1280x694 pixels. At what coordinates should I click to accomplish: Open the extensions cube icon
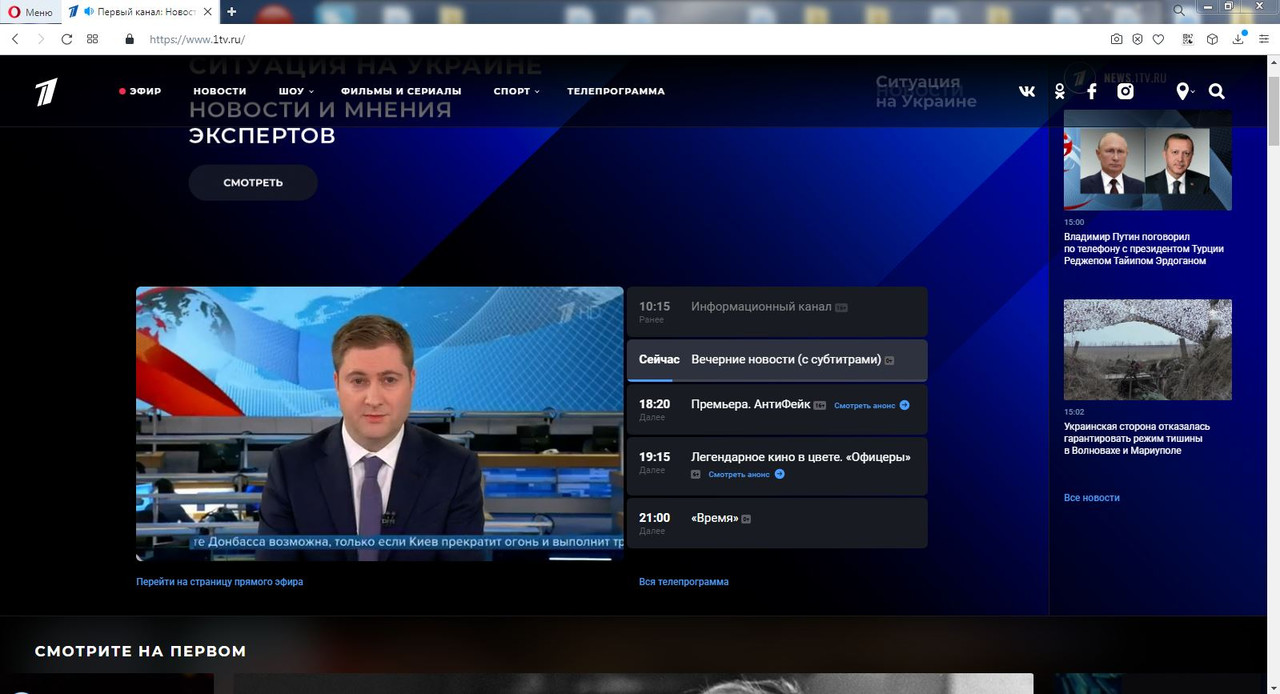coord(1212,39)
